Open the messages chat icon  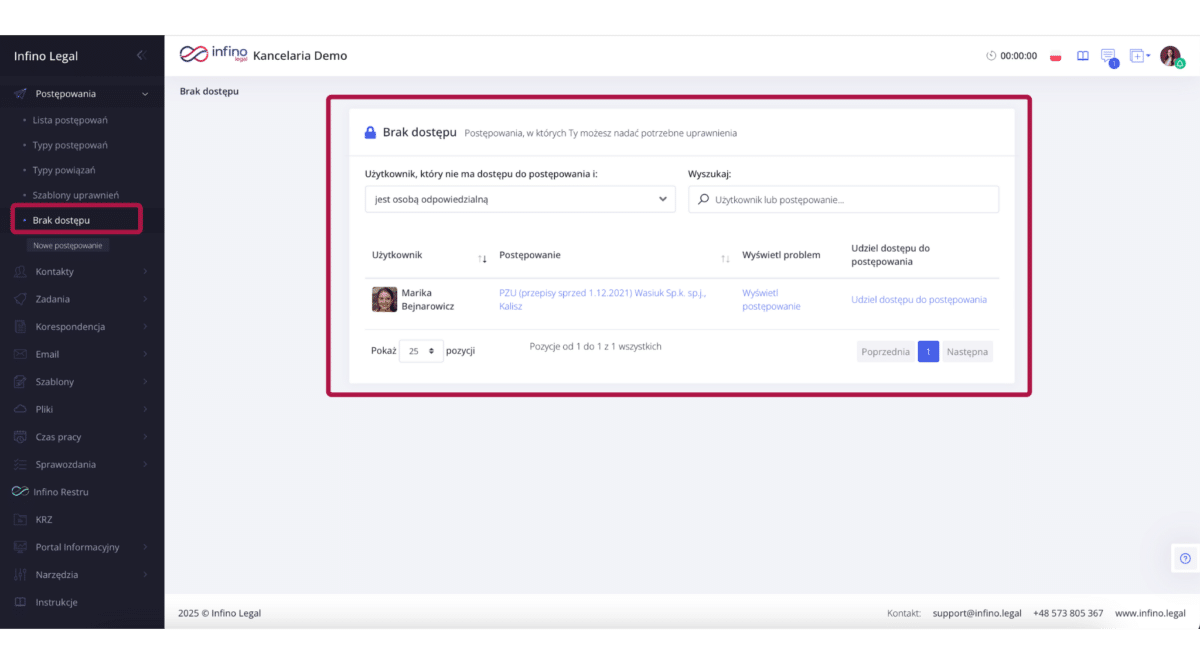coord(1108,56)
